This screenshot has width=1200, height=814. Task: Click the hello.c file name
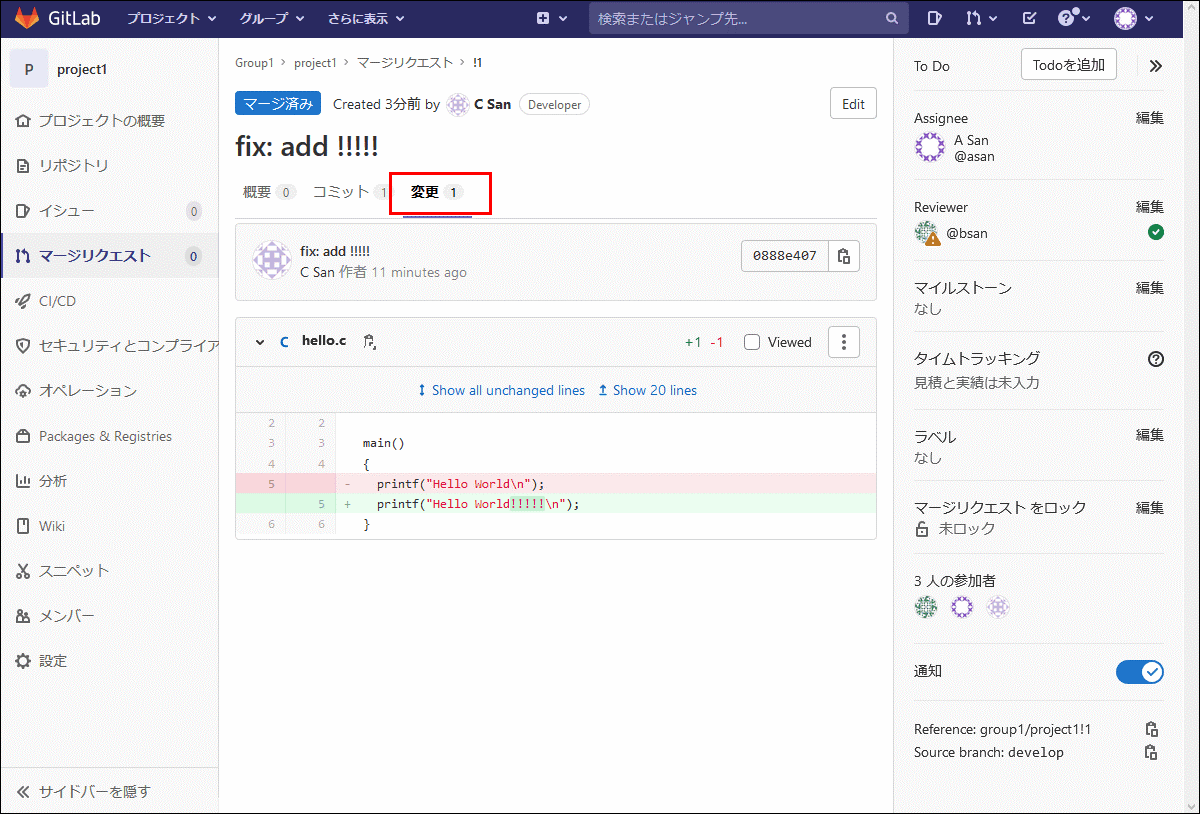(x=324, y=341)
